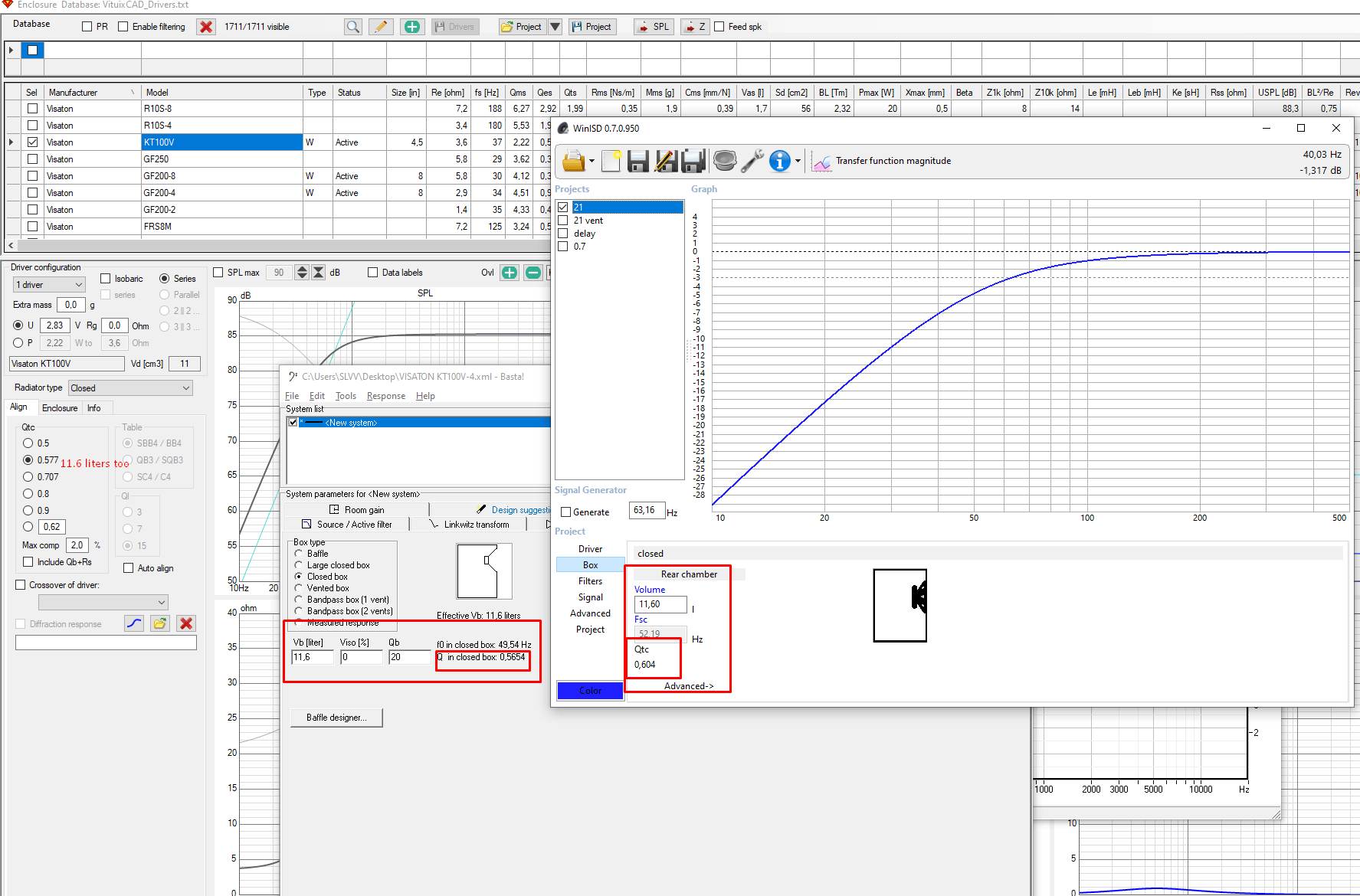The width and height of the screenshot is (1360, 896).
Task: Click the red X clear filter icon
Action: [x=206, y=27]
